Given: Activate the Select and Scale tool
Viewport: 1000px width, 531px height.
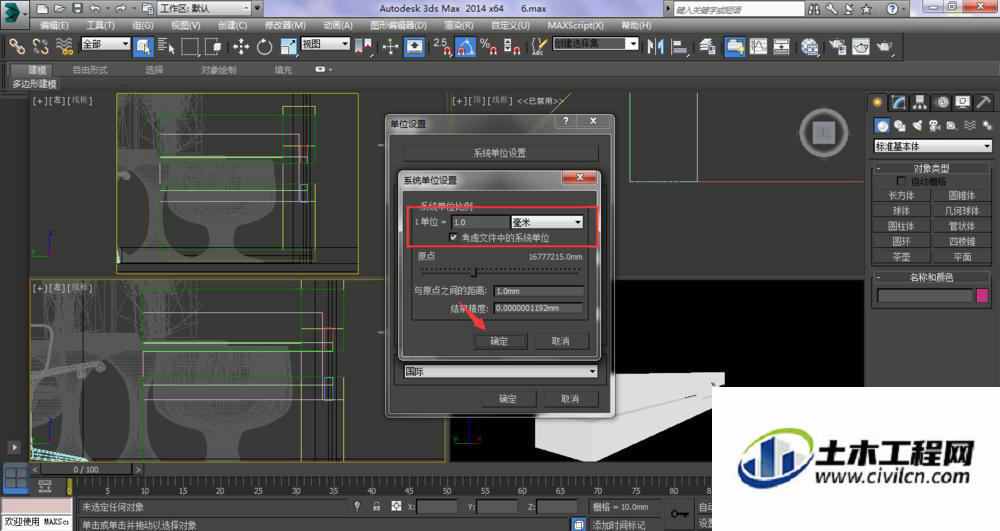Looking at the screenshot, I should [x=288, y=47].
